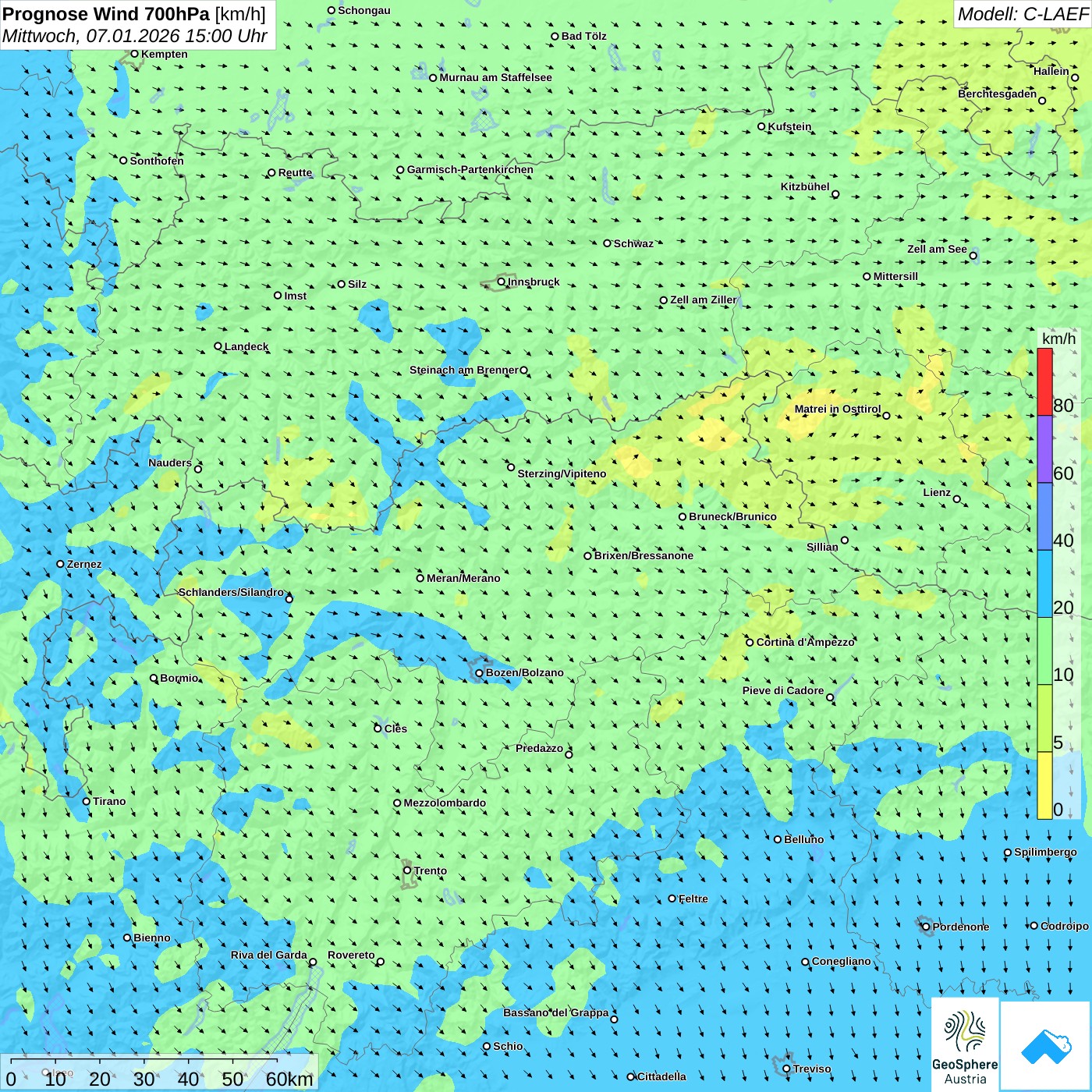Image resolution: width=1092 pixels, height=1092 pixels.
Task: Click the Innsbruck city marker
Action: pos(502,282)
